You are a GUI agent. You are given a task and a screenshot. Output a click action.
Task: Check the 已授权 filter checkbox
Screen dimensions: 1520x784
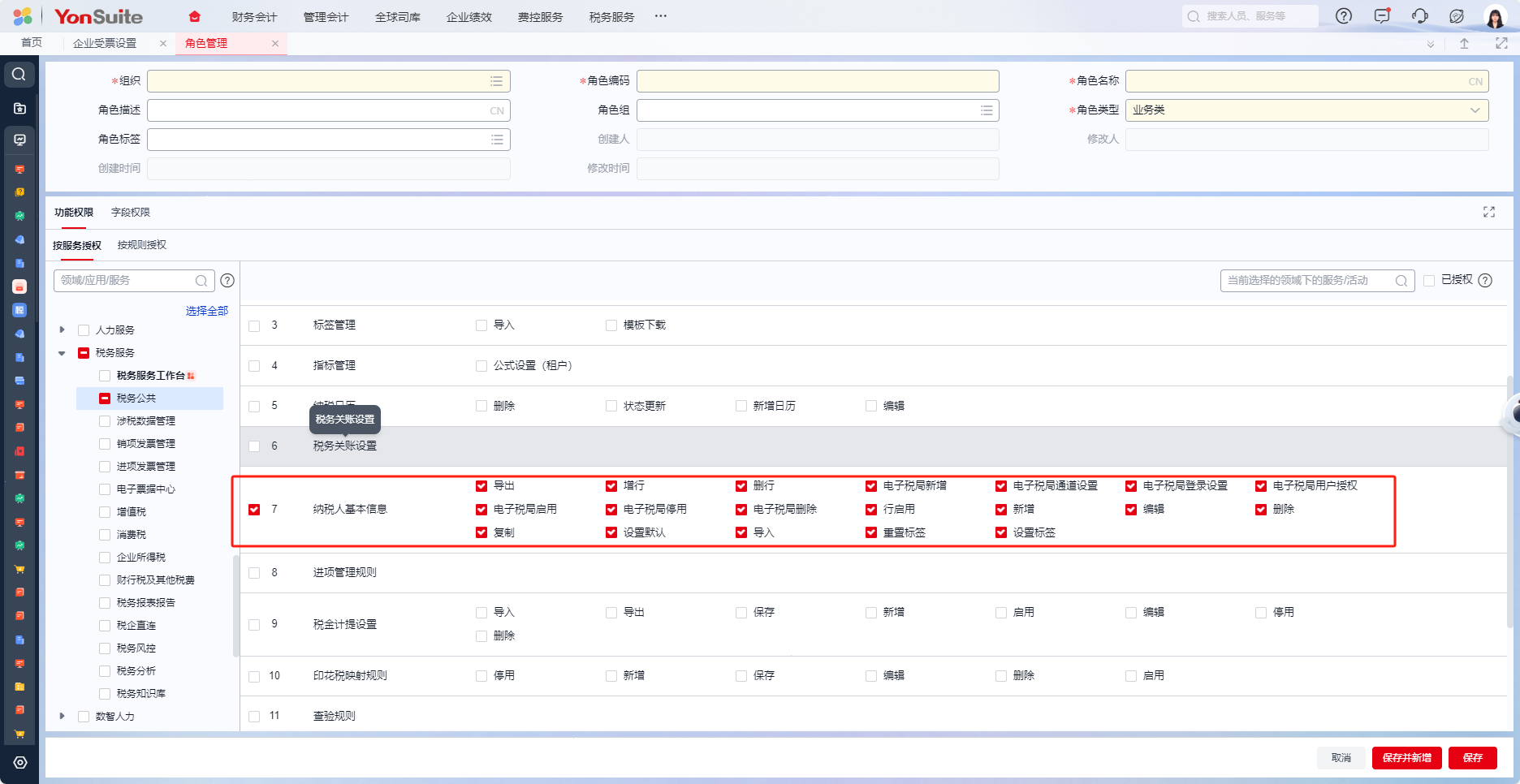[x=1429, y=281]
